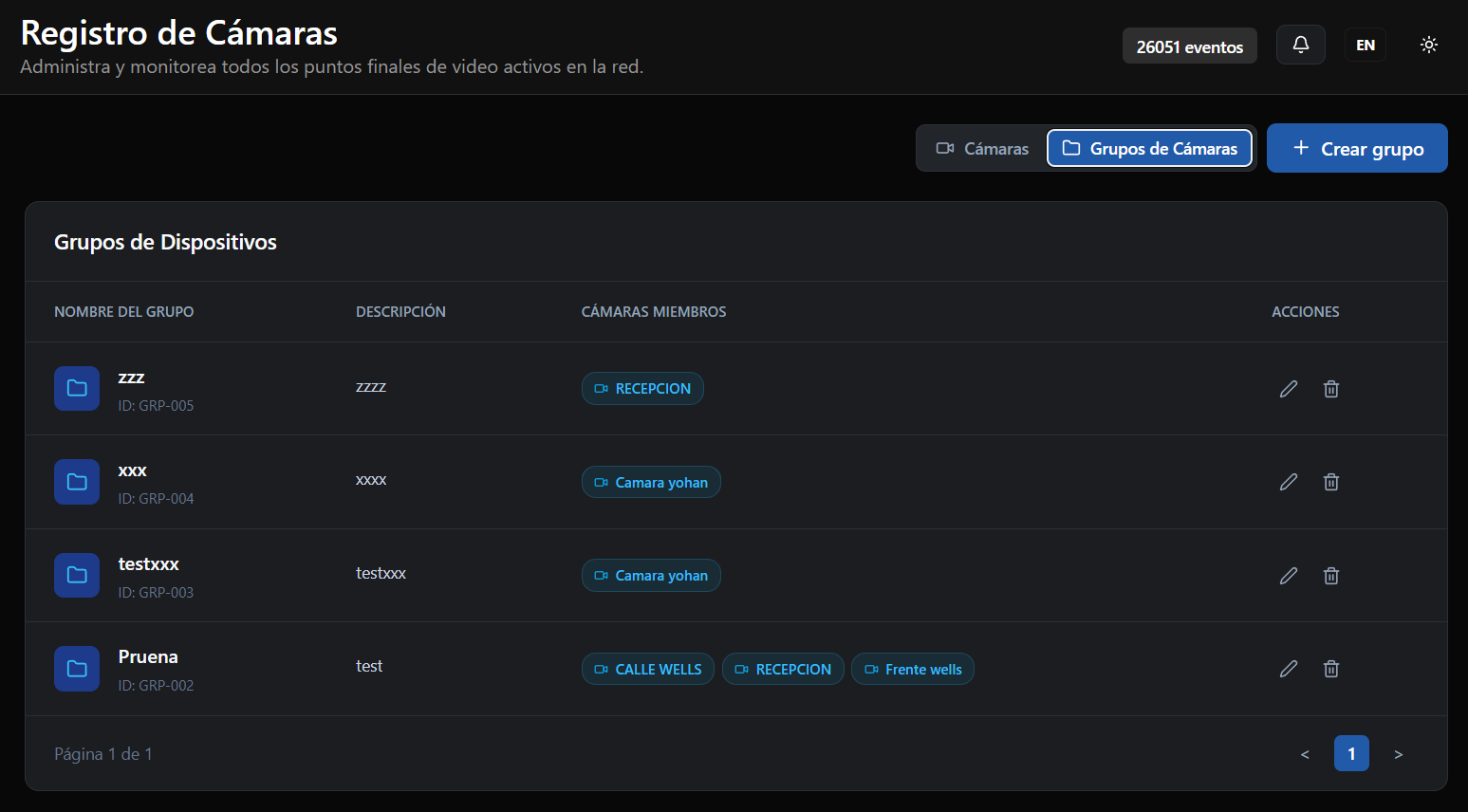Viewport: 1468px width, 812px height.
Task: Edit the testxxx group with pencil icon
Action: (x=1289, y=576)
